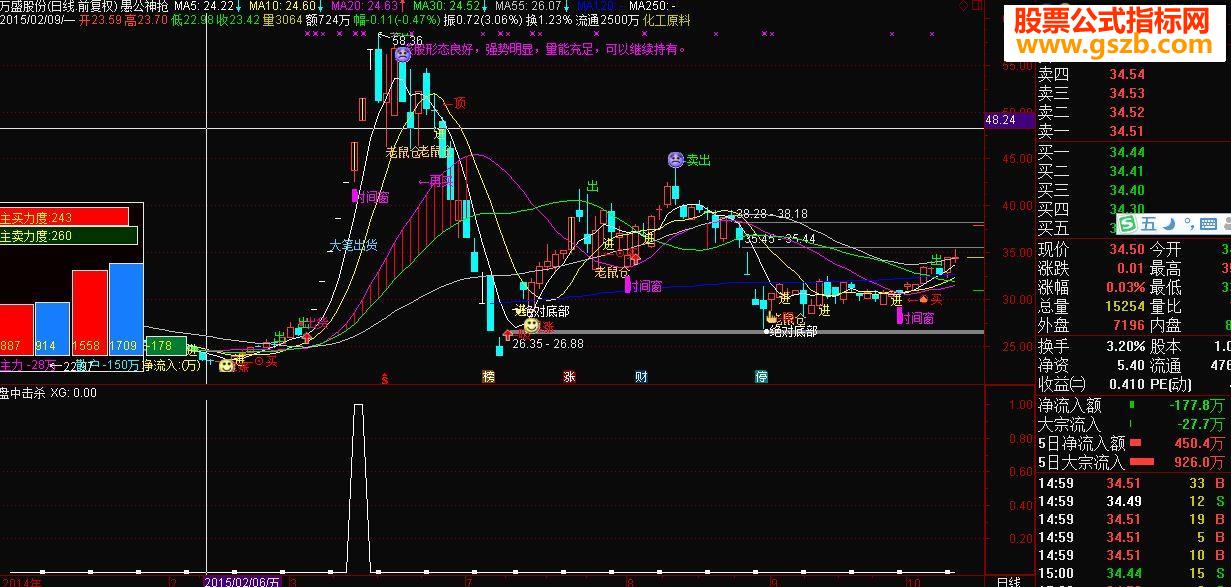Click the 买一 34.44 order row
The image size is (1231, 587).
1134,152
